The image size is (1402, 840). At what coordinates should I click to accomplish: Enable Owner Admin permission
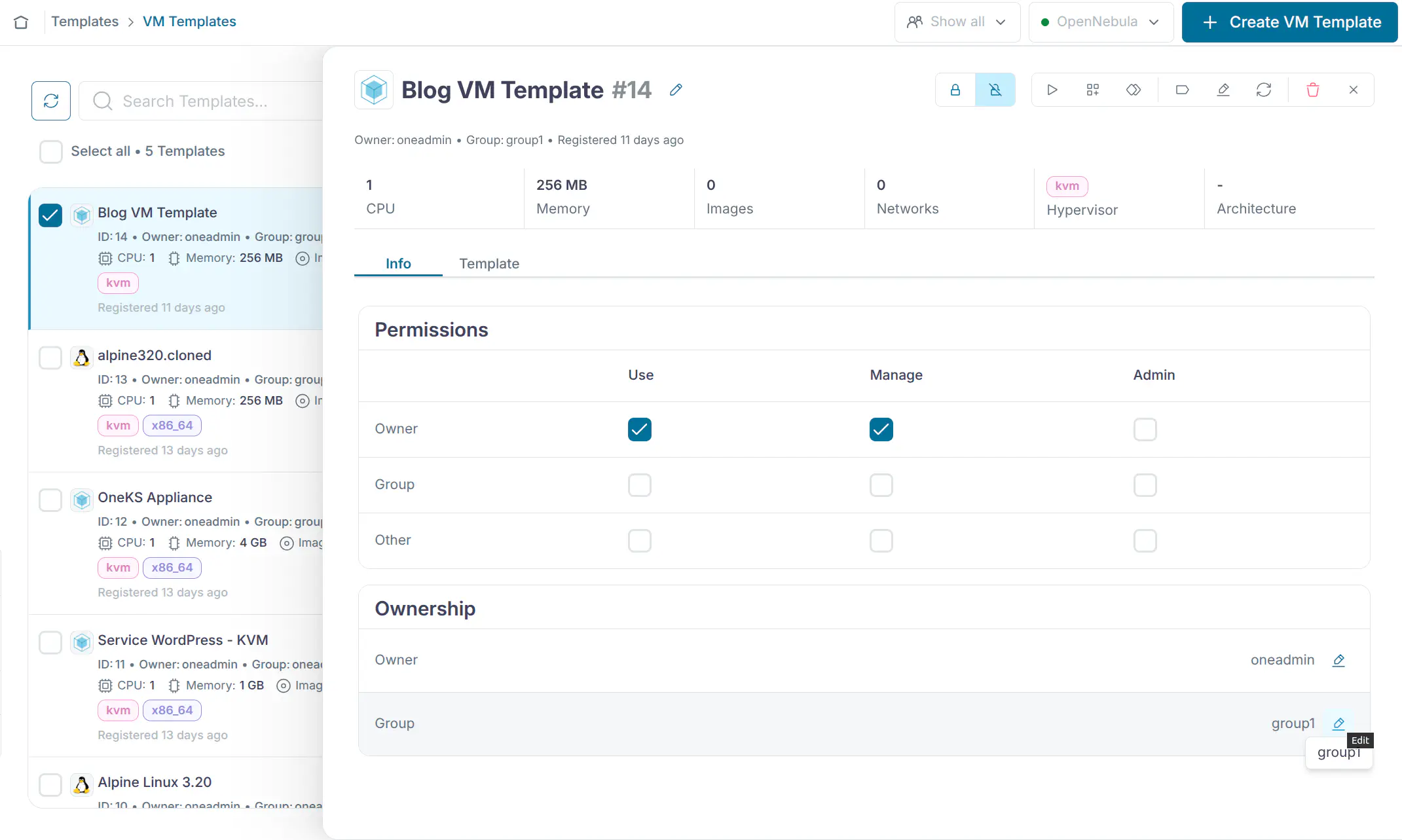[1145, 429]
